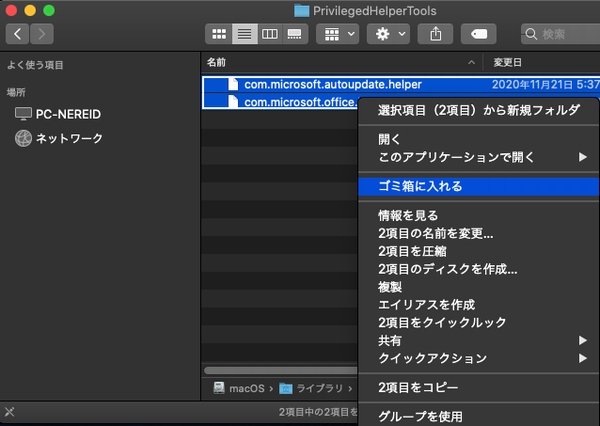Choose 複製 in the context menu
The width and height of the screenshot is (600, 426).
click(x=479, y=287)
